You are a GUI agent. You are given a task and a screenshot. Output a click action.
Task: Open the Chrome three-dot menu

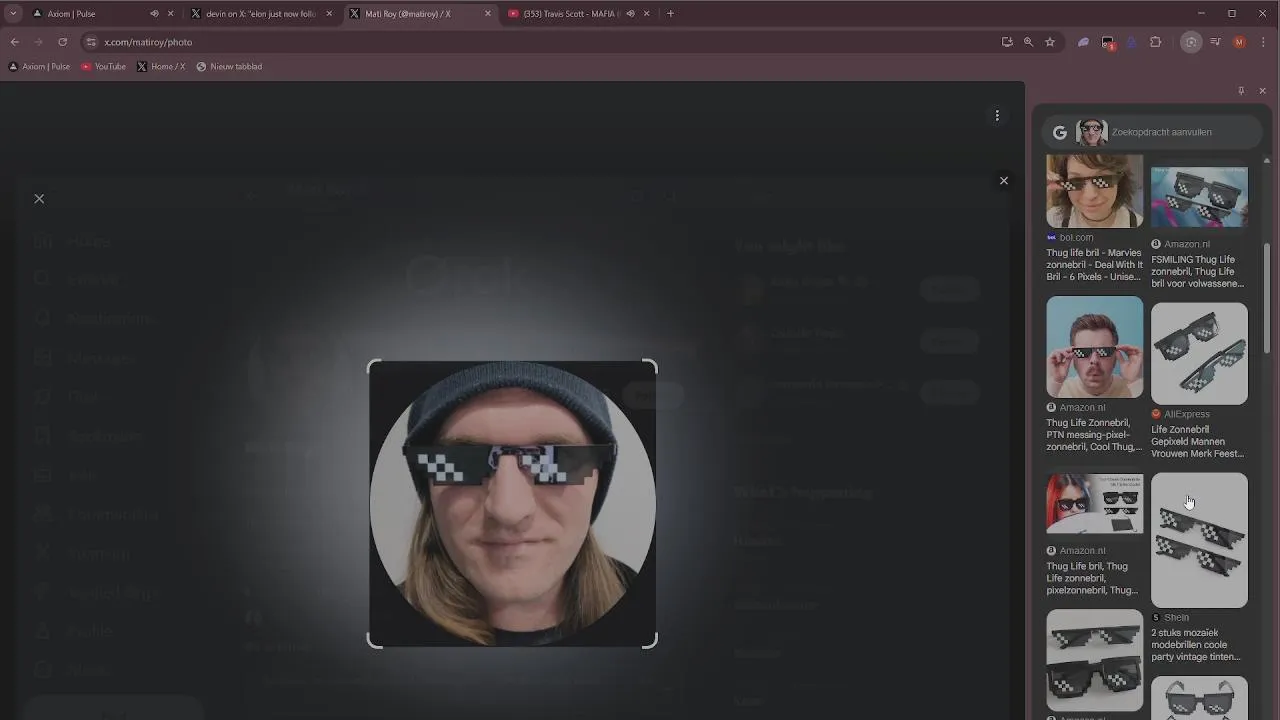(x=1265, y=42)
